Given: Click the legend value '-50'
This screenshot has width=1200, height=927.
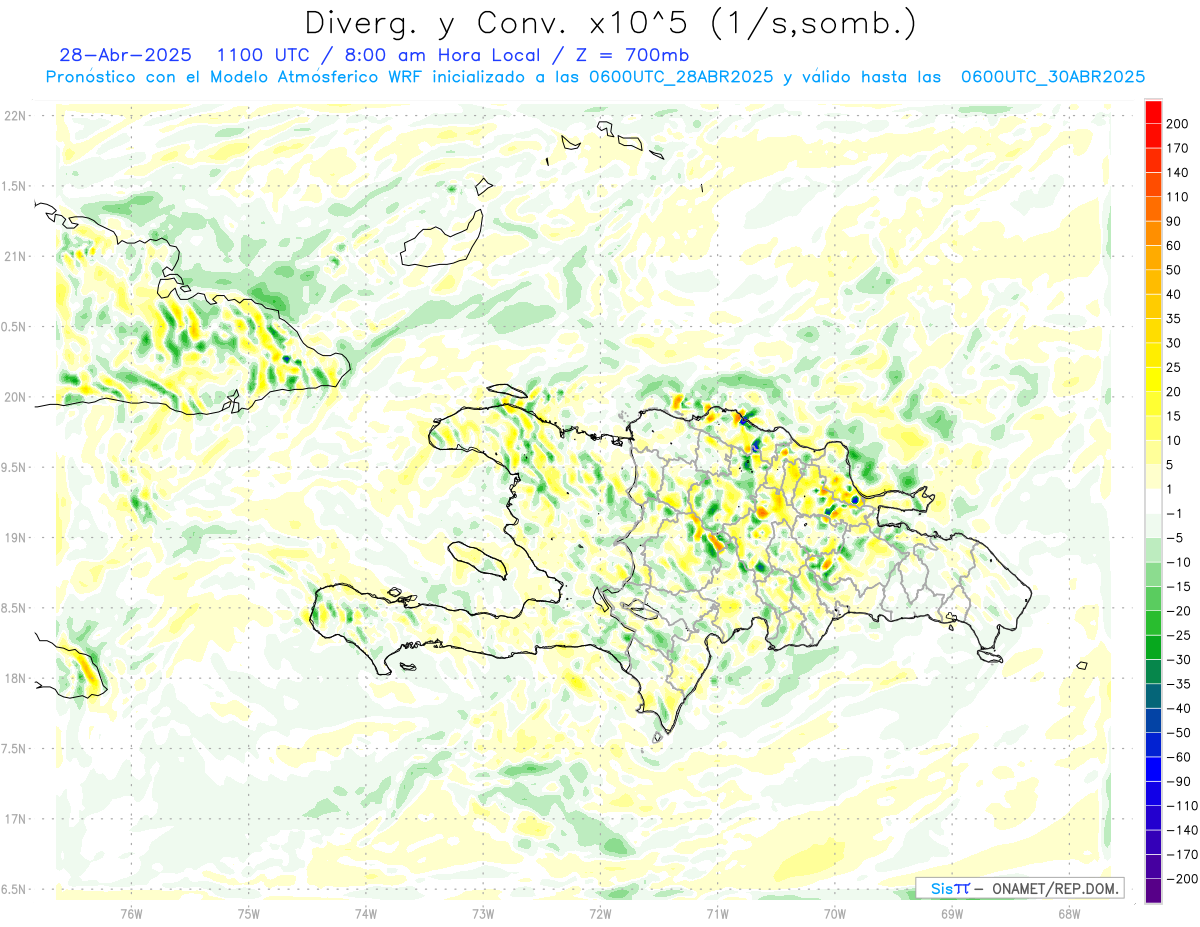Looking at the screenshot, I should click(1177, 733).
